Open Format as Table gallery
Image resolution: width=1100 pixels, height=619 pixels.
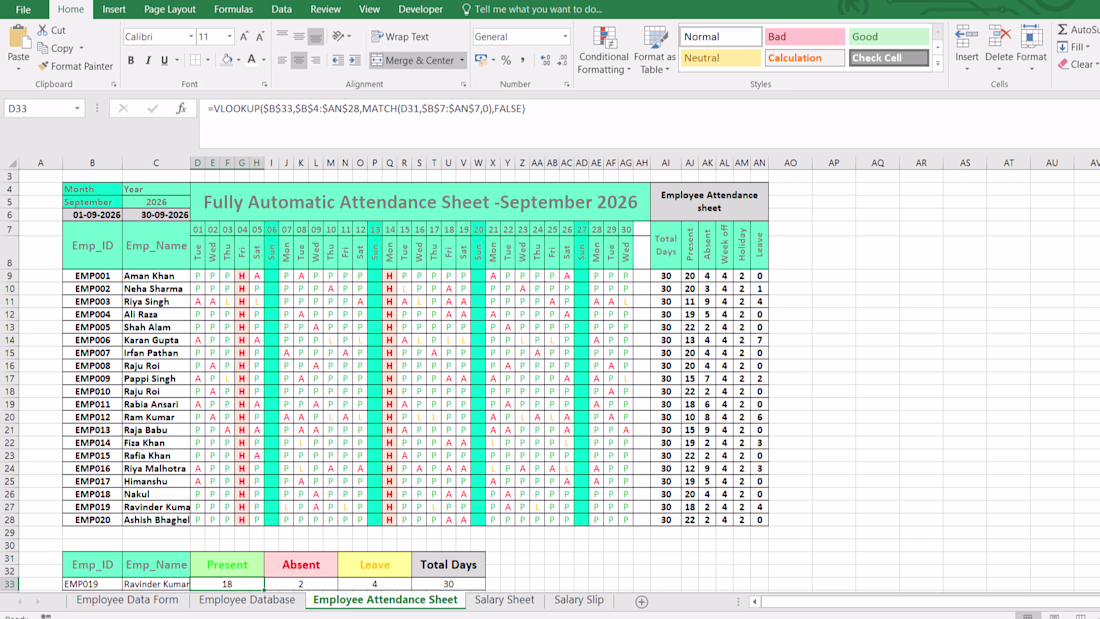tap(655, 51)
